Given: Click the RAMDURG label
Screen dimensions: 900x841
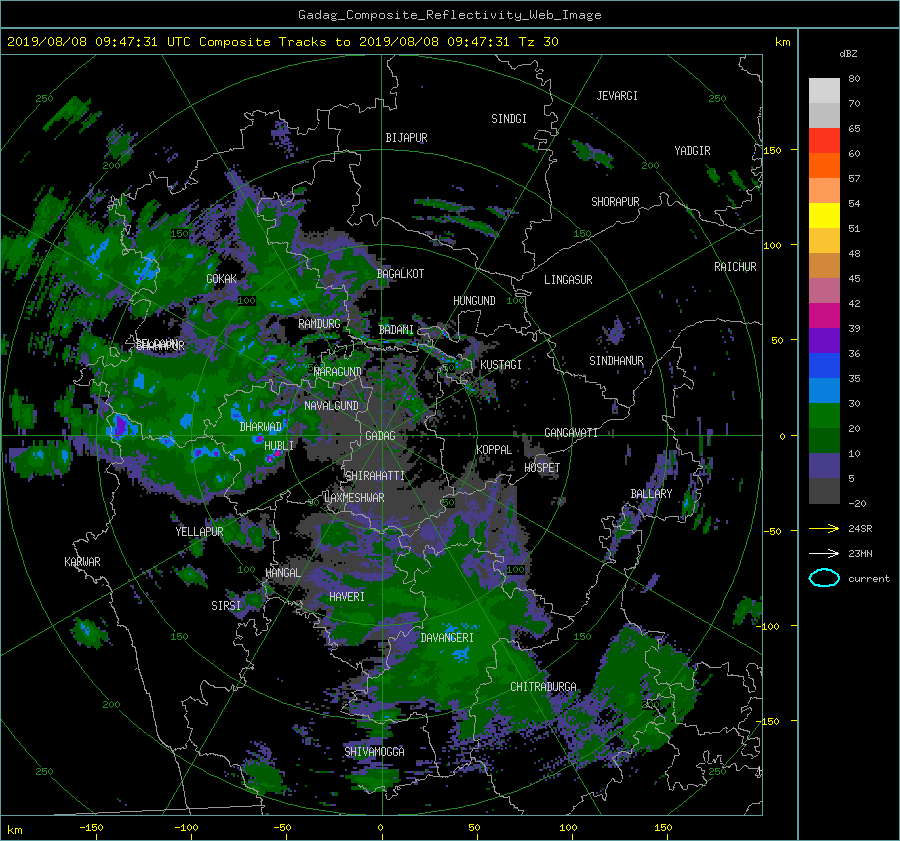Looking at the screenshot, I should (319, 324).
